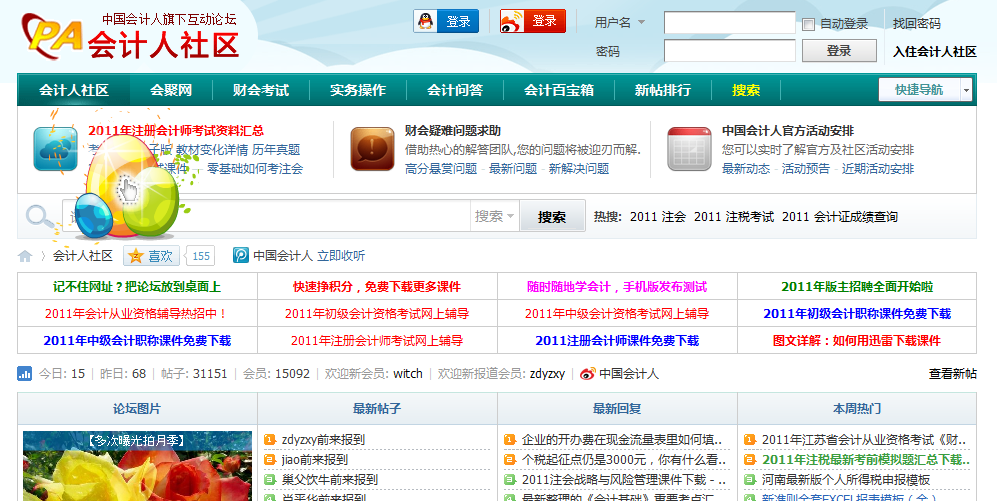Click the home breadcrumb icon
997x501 pixels.
click(25, 256)
